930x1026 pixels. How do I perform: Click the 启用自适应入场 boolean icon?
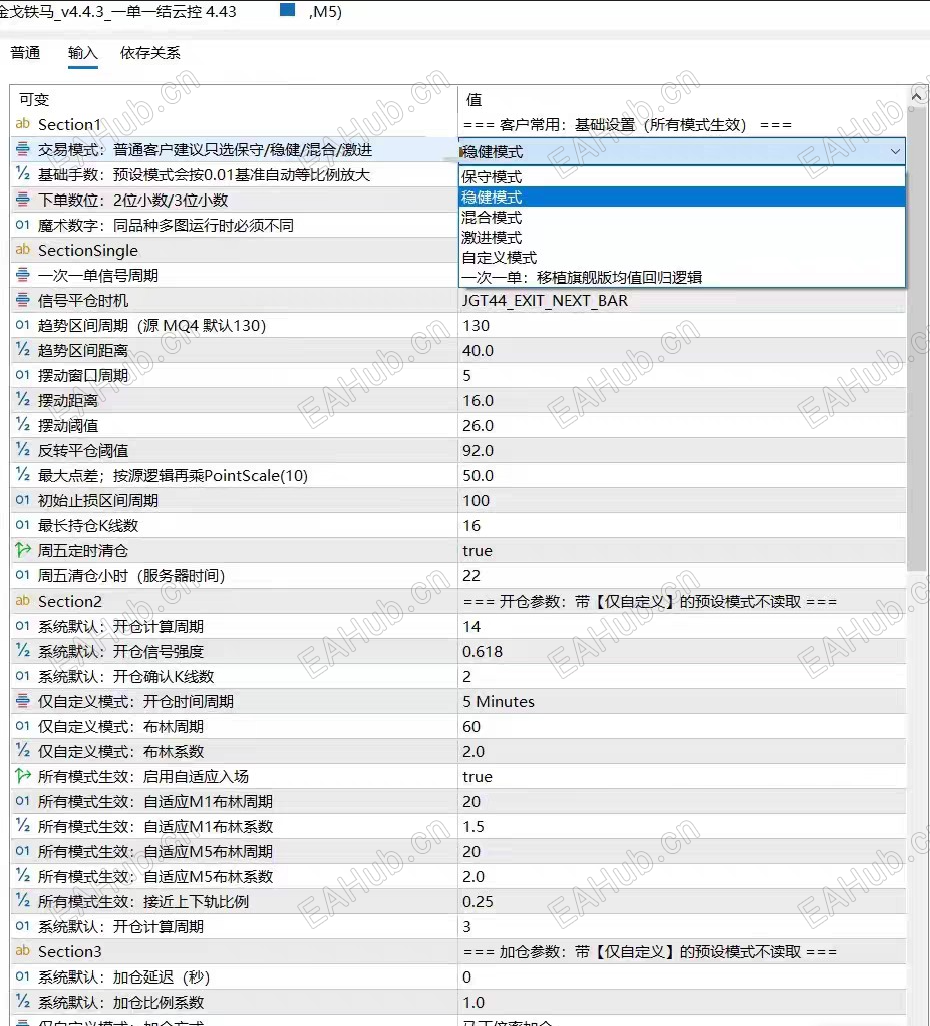pos(23,776)
